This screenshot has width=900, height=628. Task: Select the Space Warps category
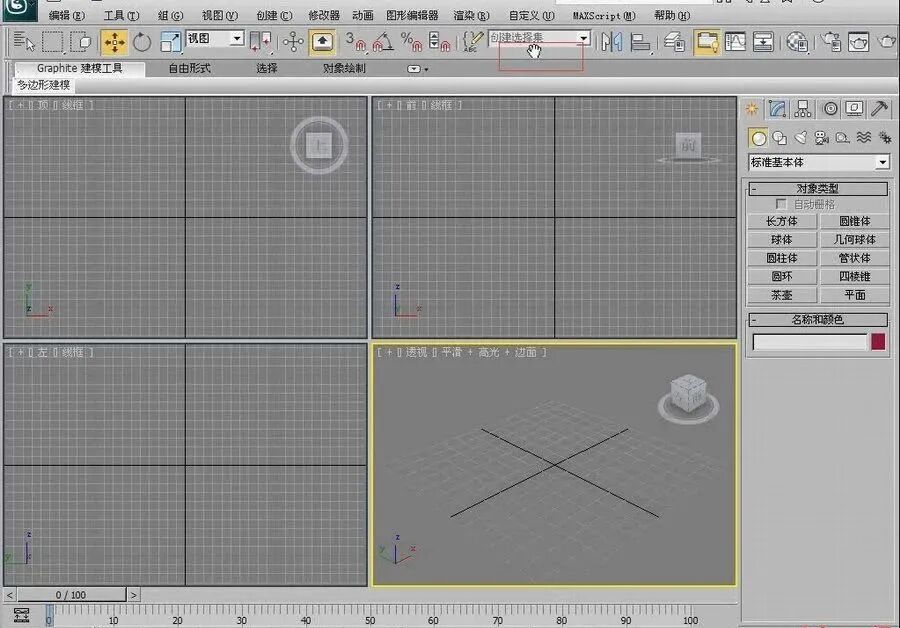(x=864, y=138)
